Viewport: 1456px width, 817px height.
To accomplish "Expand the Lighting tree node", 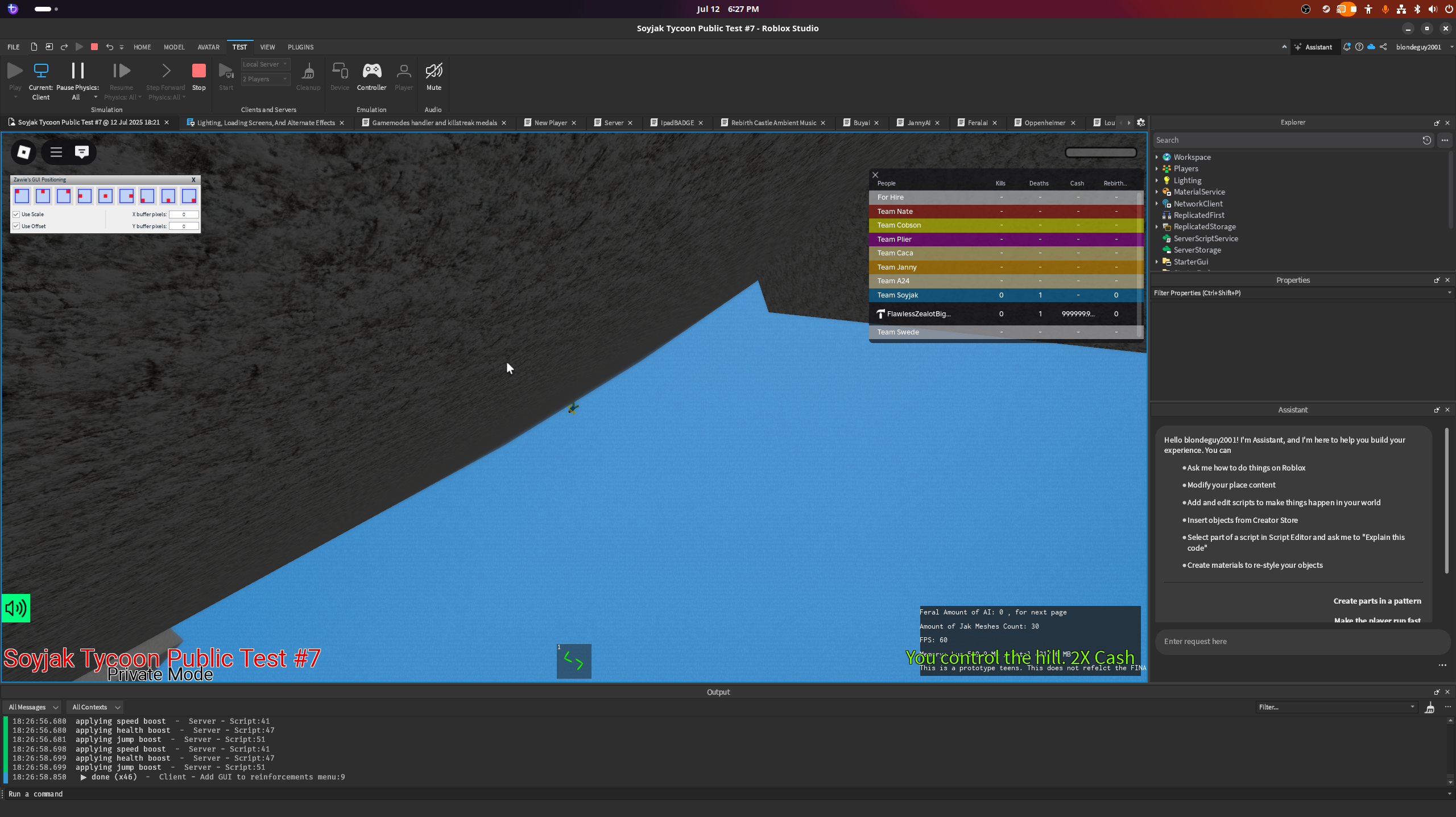I will [x=1157, y=180].
